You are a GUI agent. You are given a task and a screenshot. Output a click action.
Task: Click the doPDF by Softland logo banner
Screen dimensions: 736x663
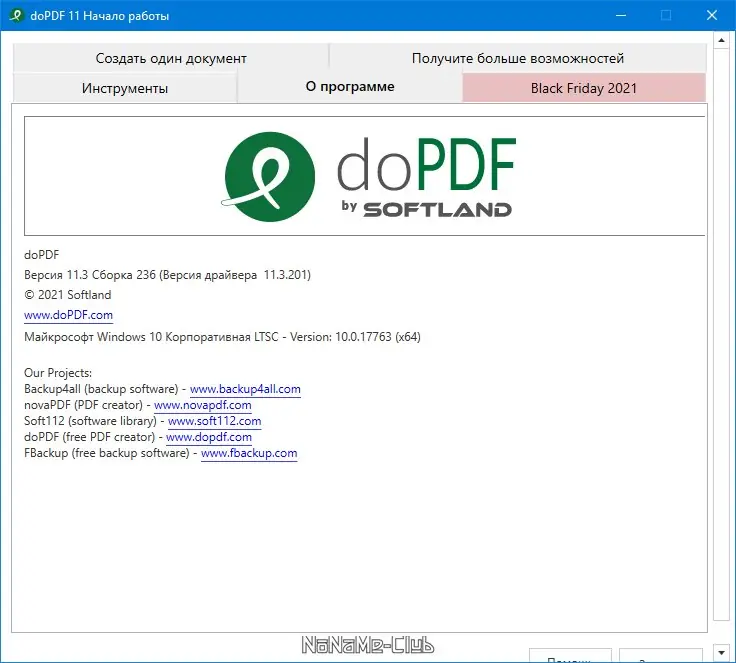click(365, 176)
